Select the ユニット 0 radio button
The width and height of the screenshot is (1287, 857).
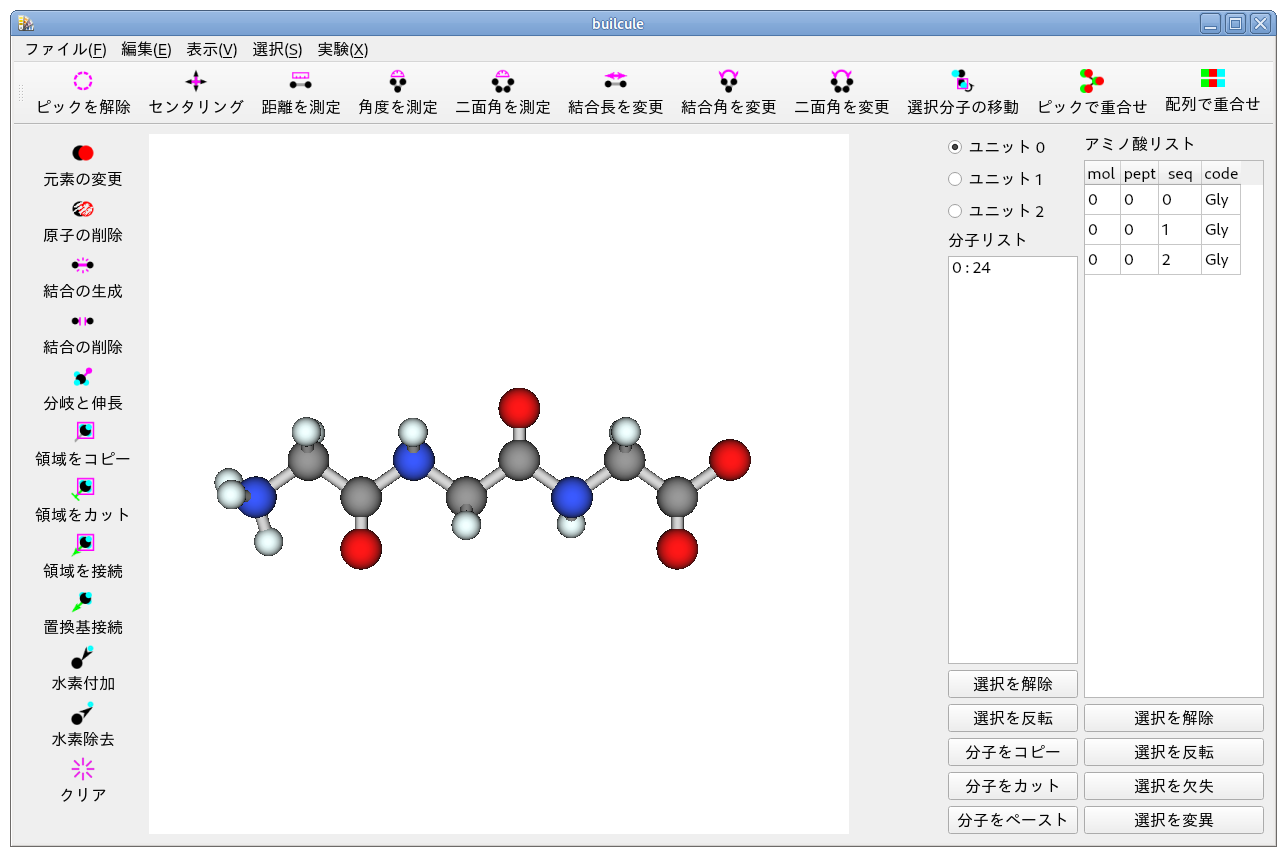pos(955,147)
